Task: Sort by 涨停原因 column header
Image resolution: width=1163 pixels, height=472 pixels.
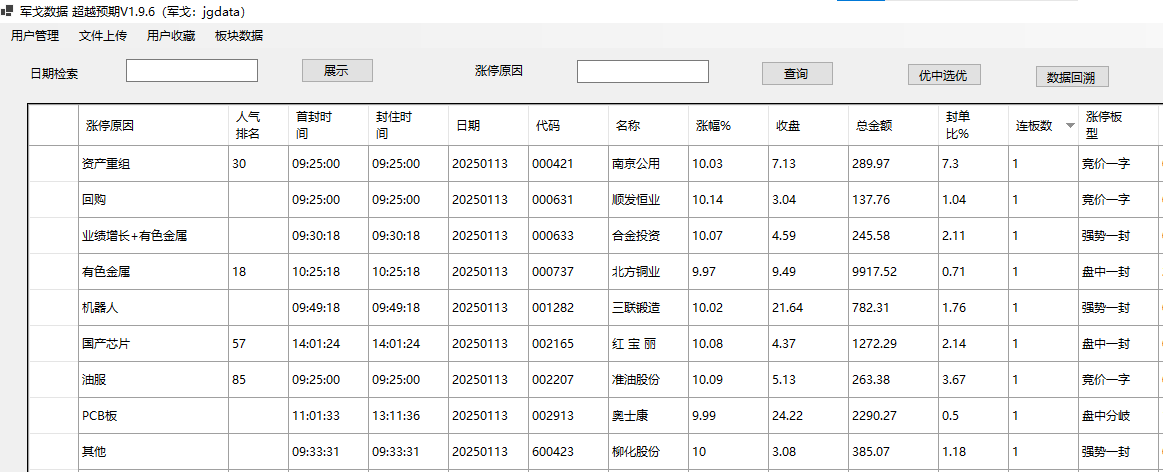Action: point(154,125)
